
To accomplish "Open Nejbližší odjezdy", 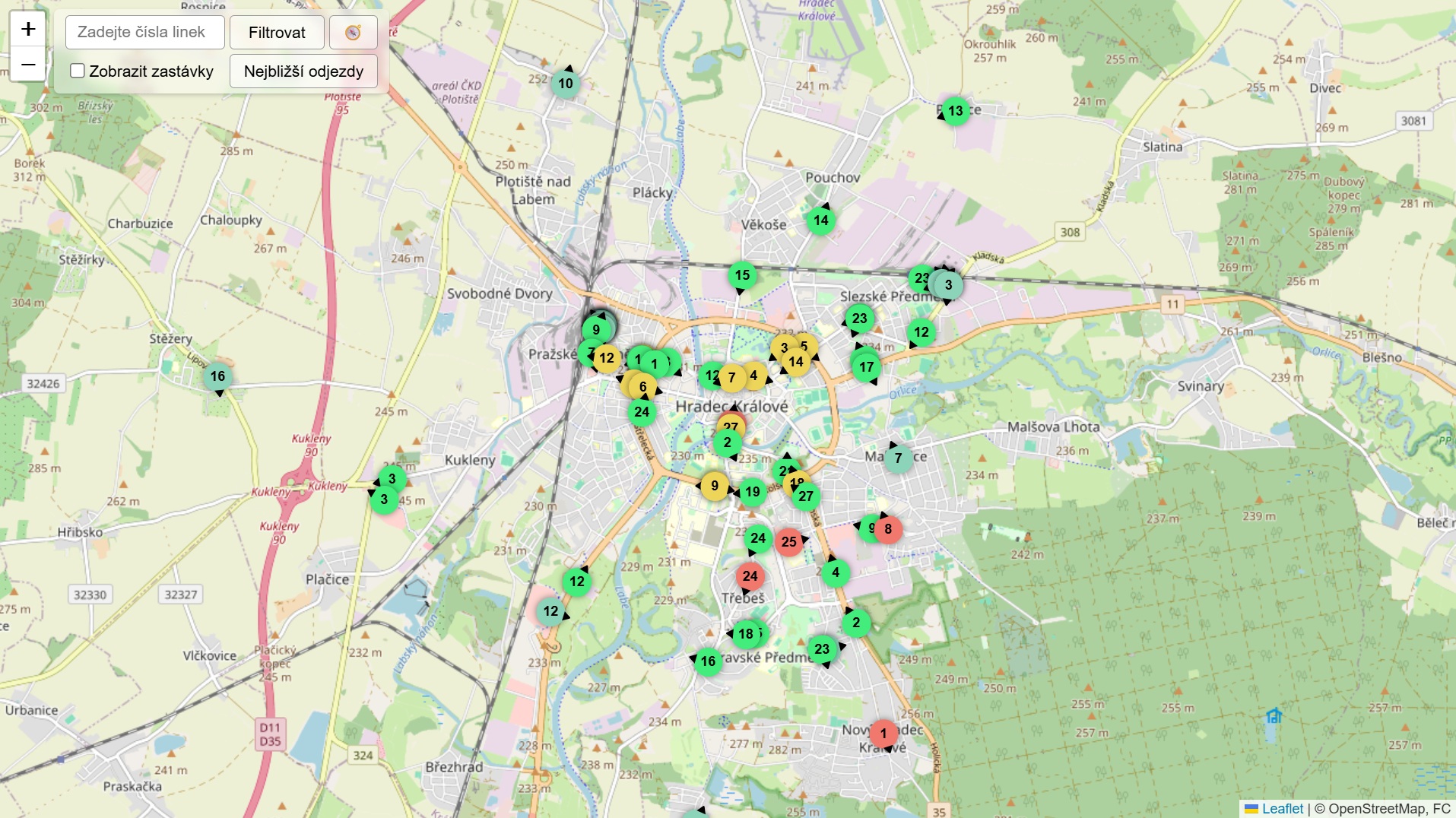I will click(303, 71).
